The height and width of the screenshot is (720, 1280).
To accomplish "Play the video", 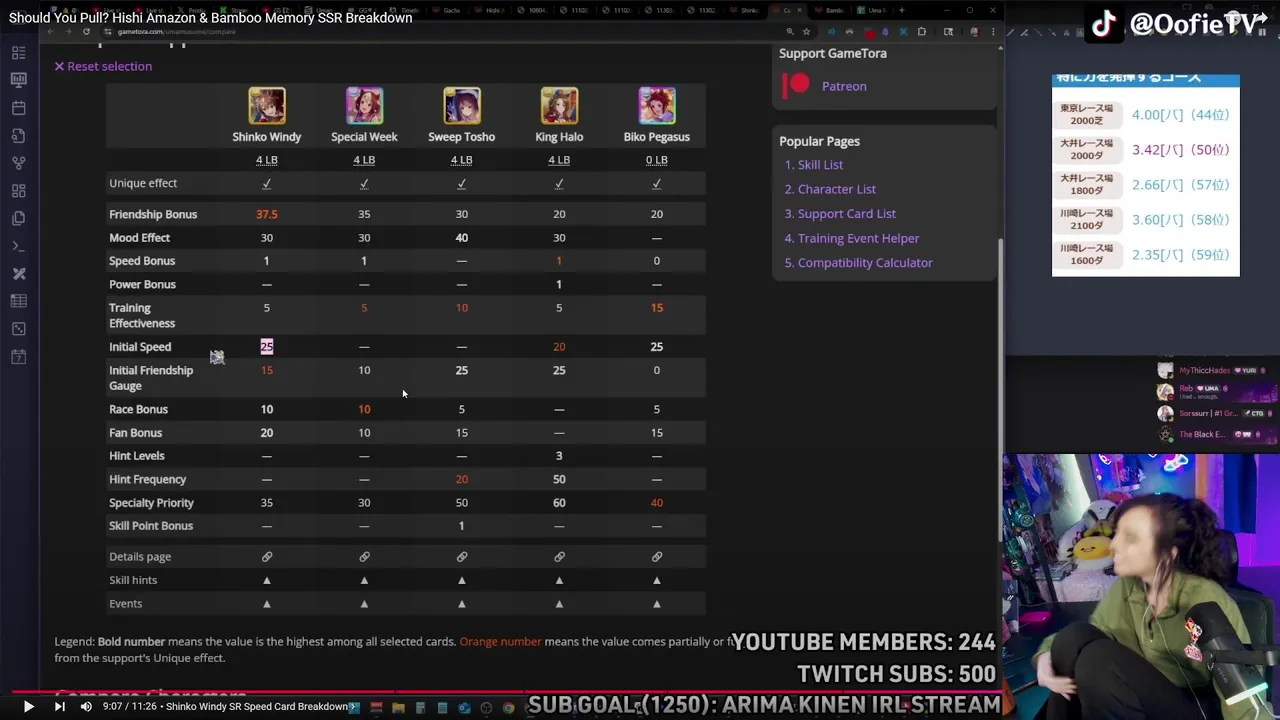I will [28, 707].
